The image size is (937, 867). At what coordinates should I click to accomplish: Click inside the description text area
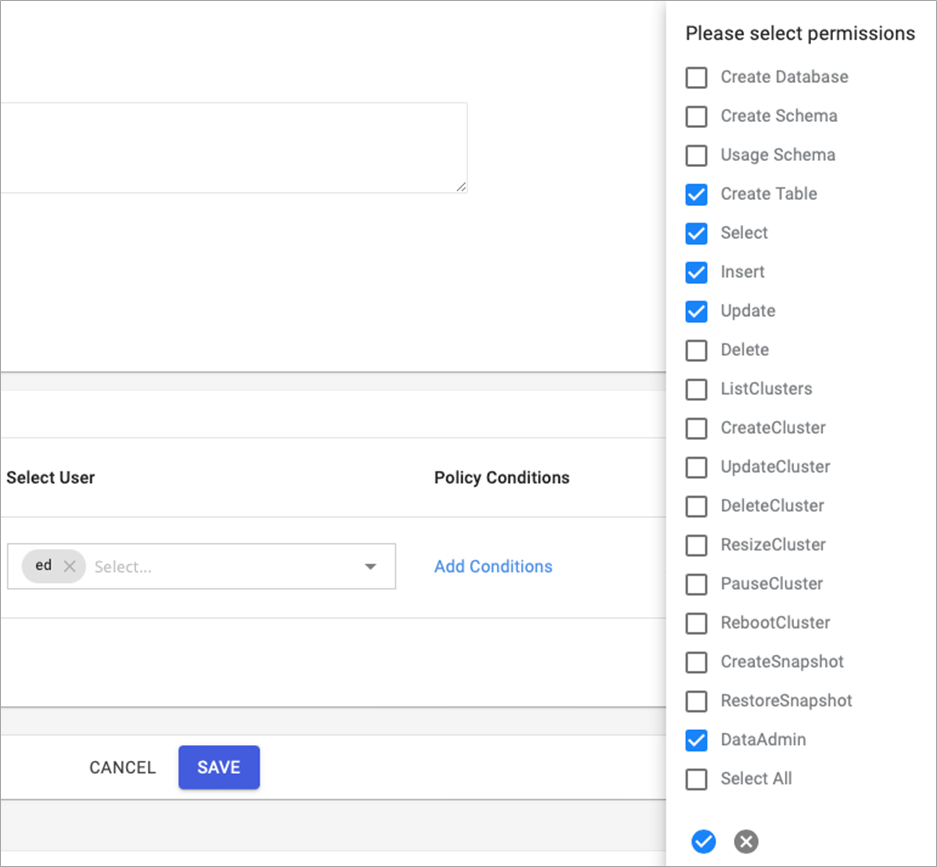[x=230, y=147]
